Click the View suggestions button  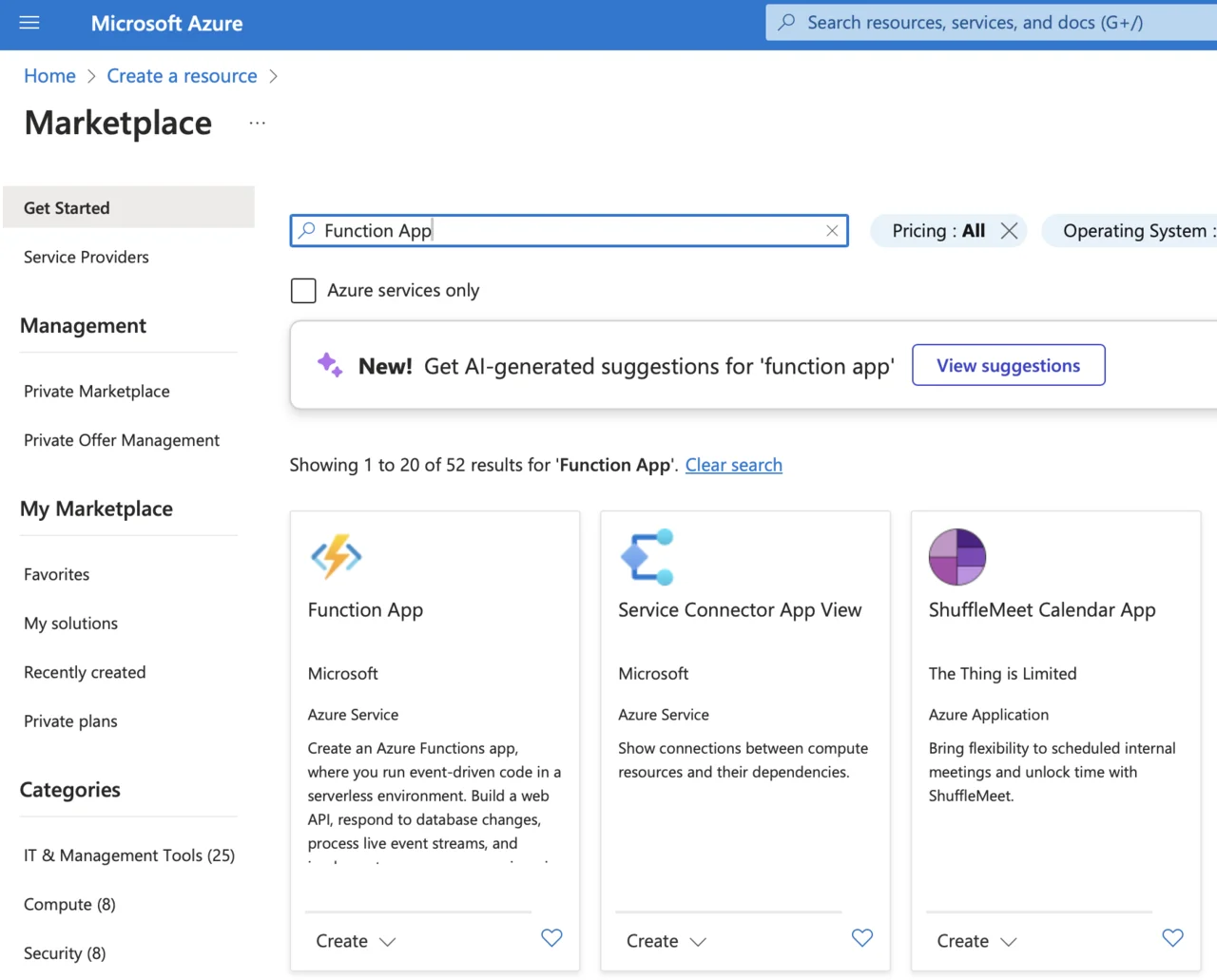1008,366
